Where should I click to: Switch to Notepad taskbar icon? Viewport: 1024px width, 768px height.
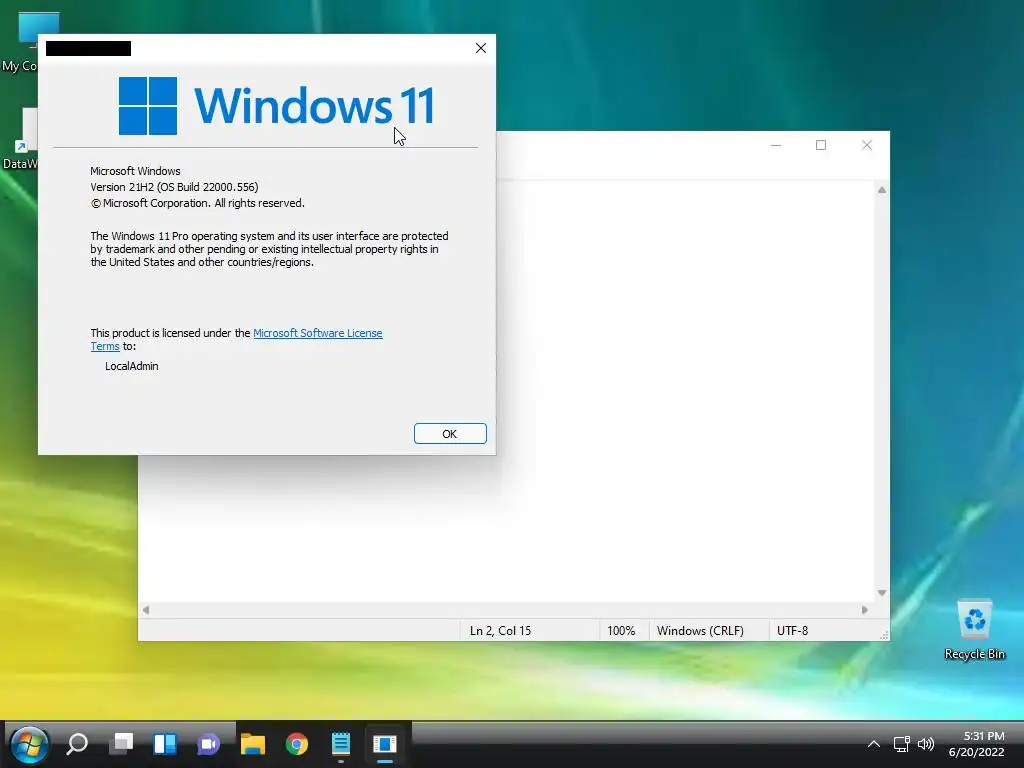click(x=341, y=744)
